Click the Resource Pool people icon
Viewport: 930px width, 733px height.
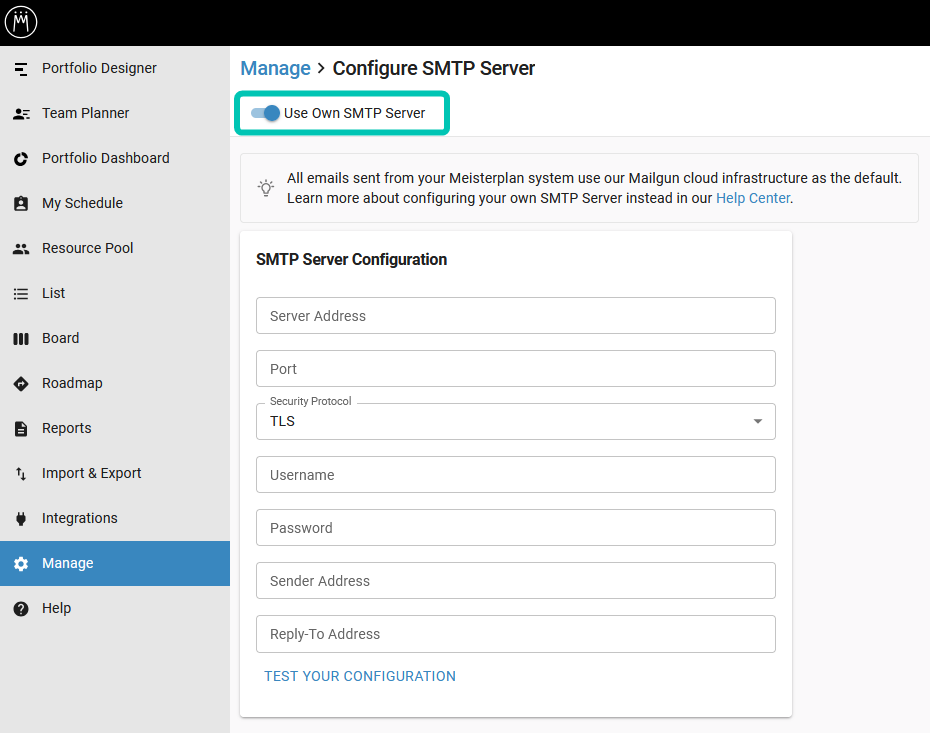21,249
